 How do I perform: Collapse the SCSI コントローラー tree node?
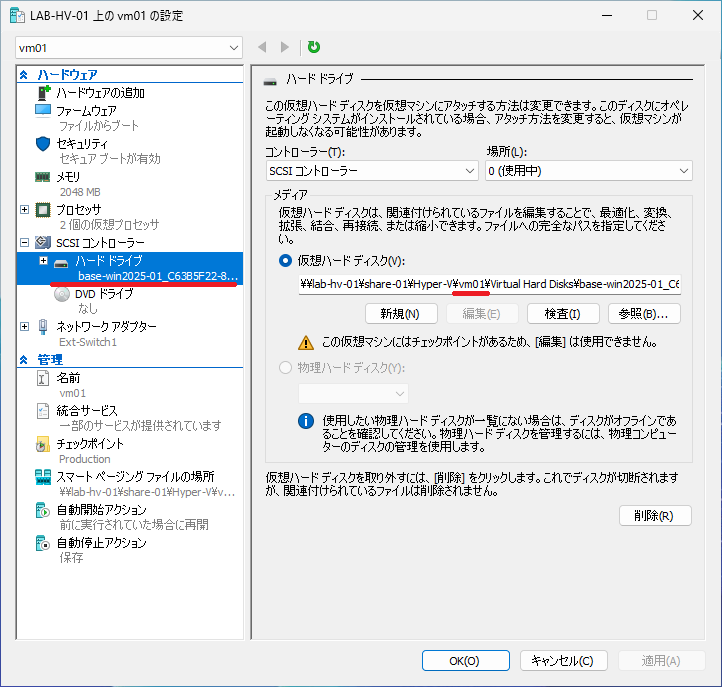click(25, 242)
